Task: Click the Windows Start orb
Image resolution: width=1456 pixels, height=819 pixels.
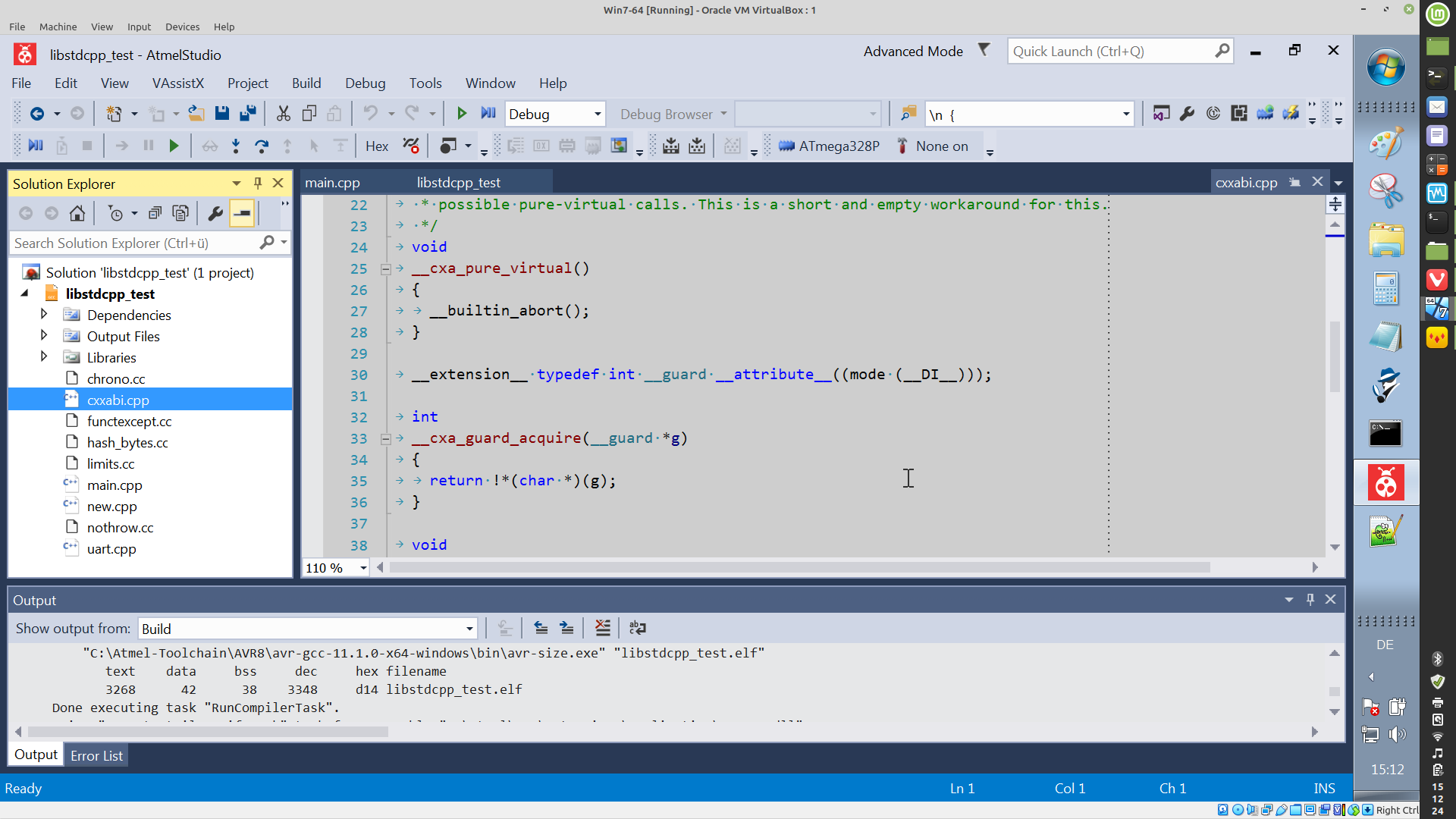Action: coord(1386,67)
